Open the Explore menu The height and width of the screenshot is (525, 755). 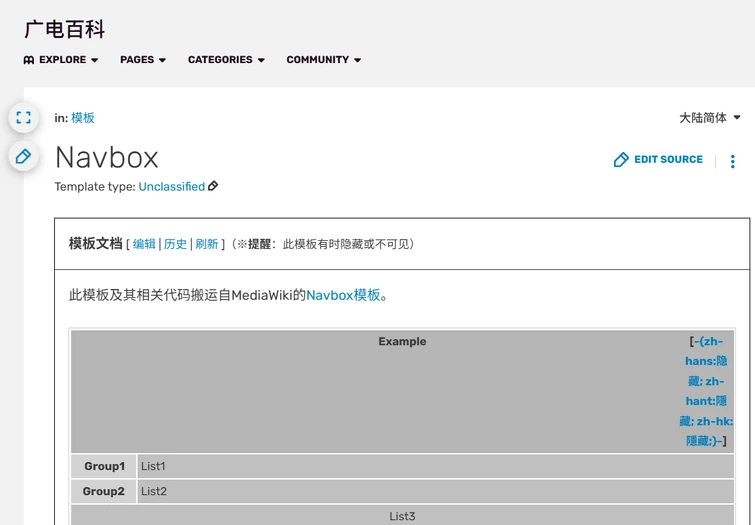point(61,60)
